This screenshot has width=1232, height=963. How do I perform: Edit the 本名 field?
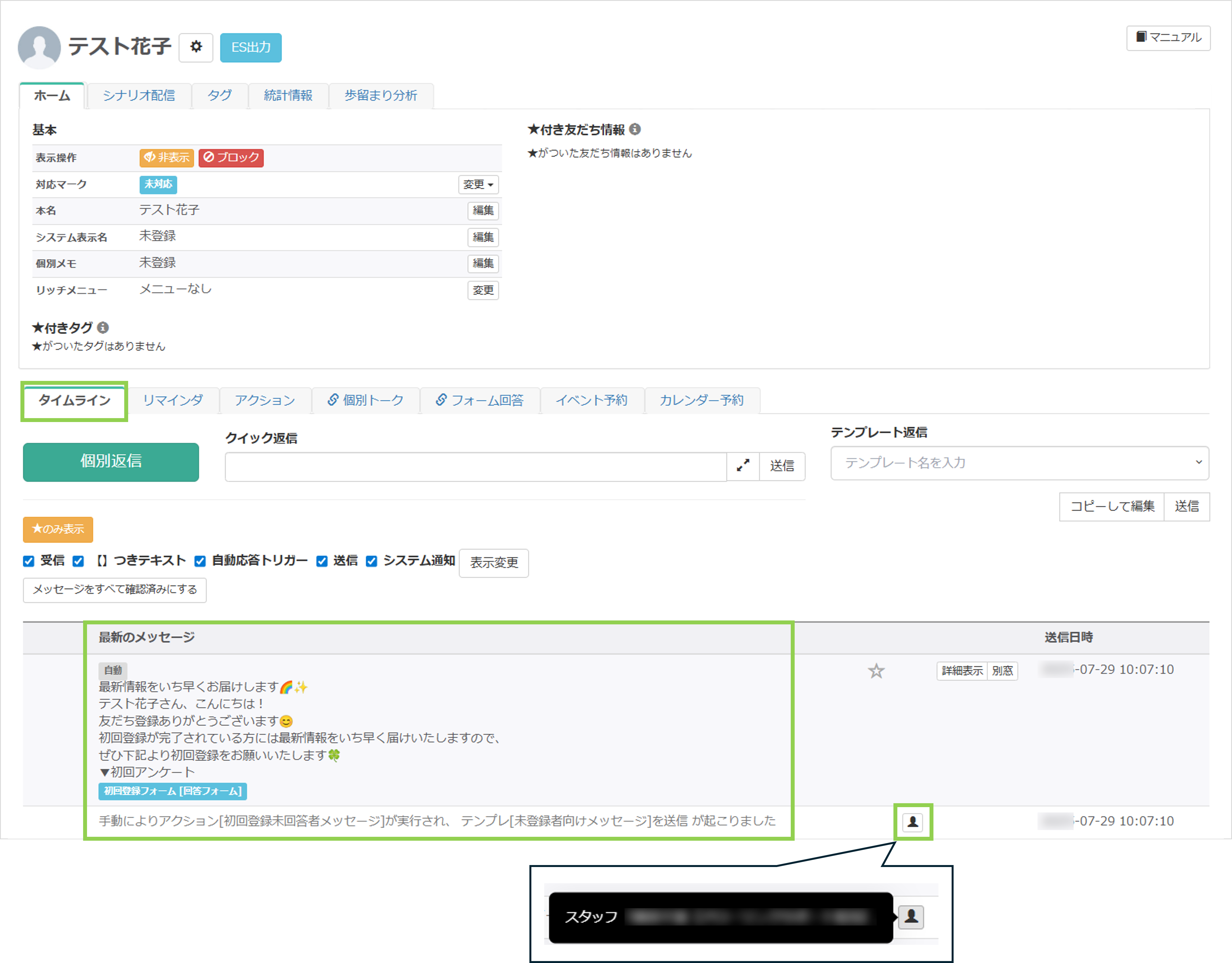click(483, 210)
